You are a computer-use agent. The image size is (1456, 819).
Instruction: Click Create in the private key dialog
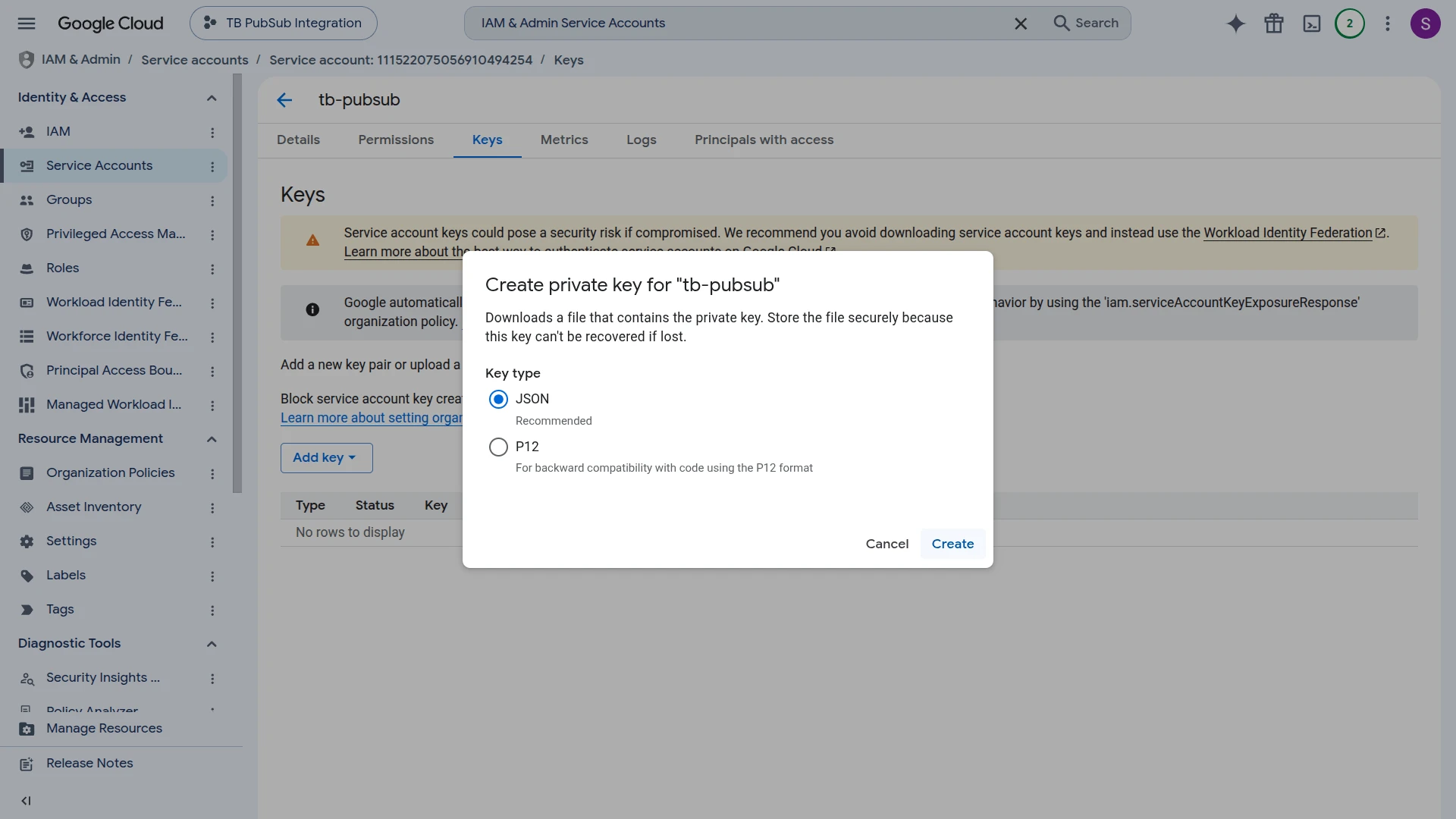(x=952, y=544)
